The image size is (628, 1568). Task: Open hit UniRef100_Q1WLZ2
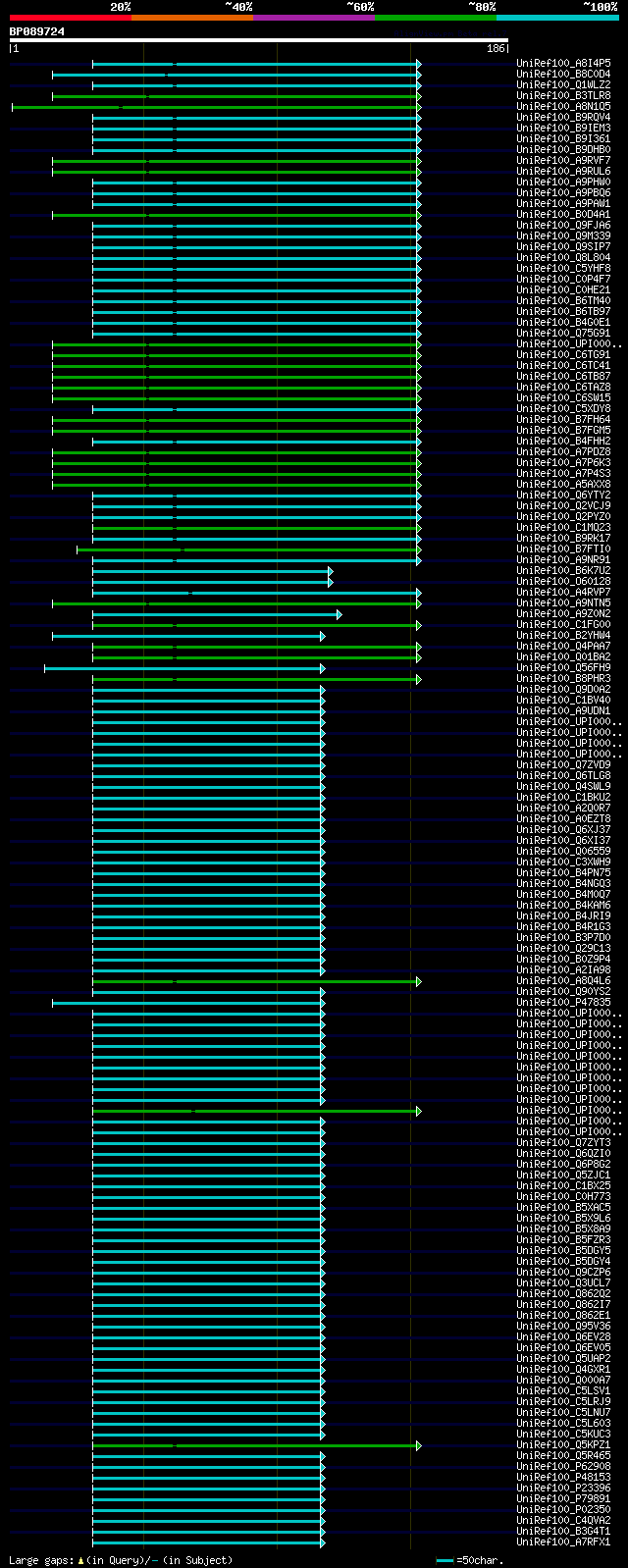[563, 84]
